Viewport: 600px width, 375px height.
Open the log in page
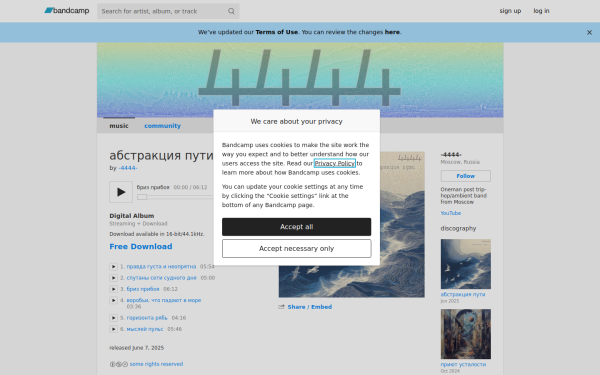pyautogui.click(x=541, y=11)
